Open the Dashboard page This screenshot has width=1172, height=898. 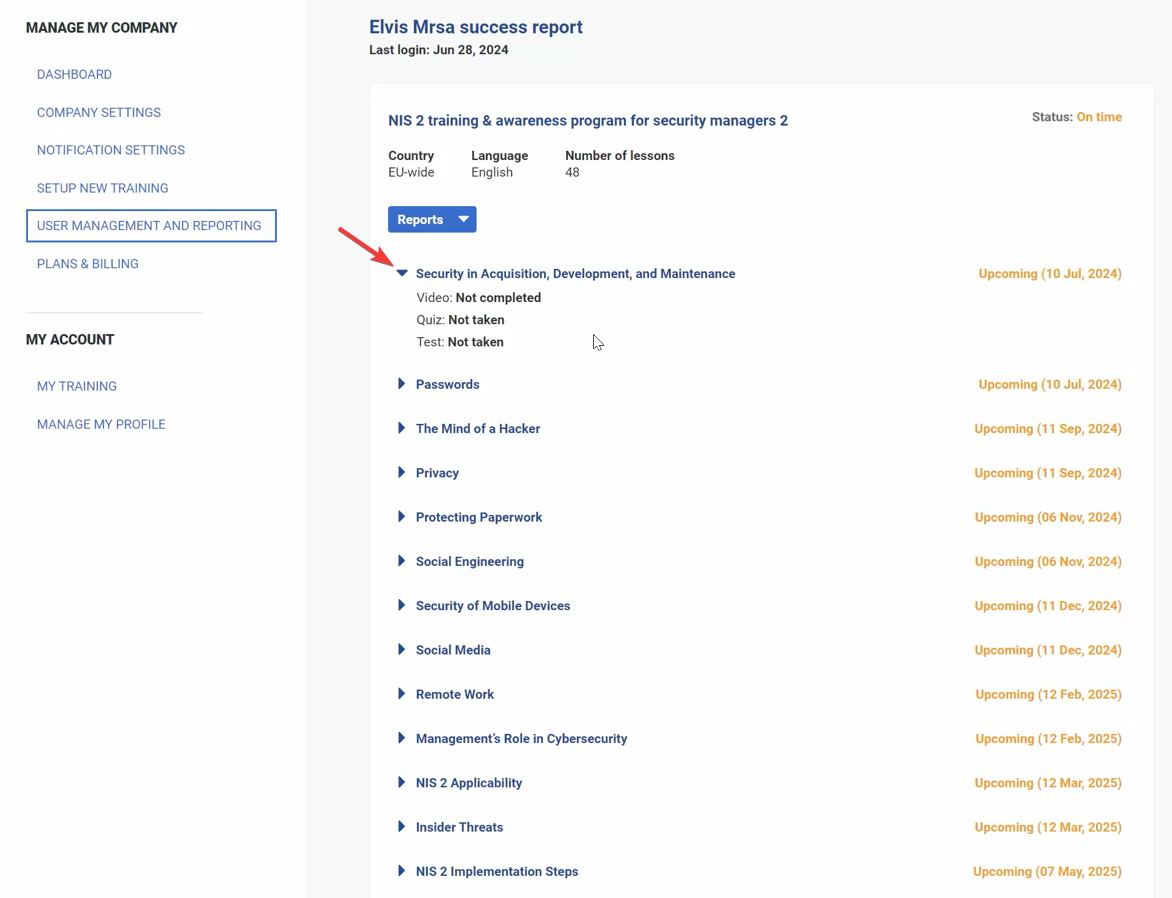click(74, 74)
